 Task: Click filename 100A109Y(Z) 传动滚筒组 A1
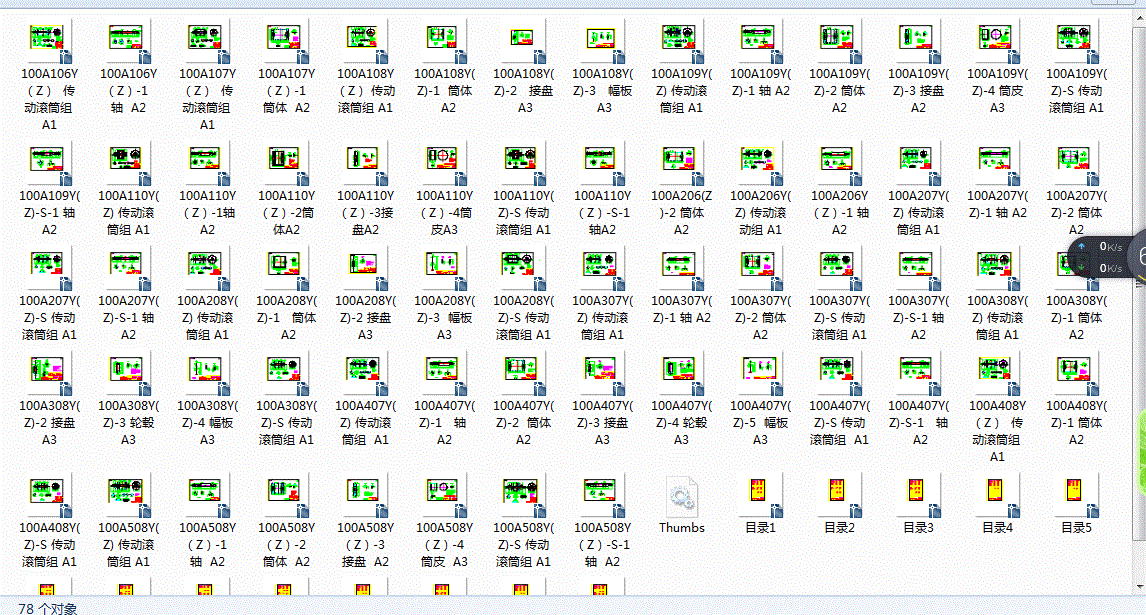point(681,91)
